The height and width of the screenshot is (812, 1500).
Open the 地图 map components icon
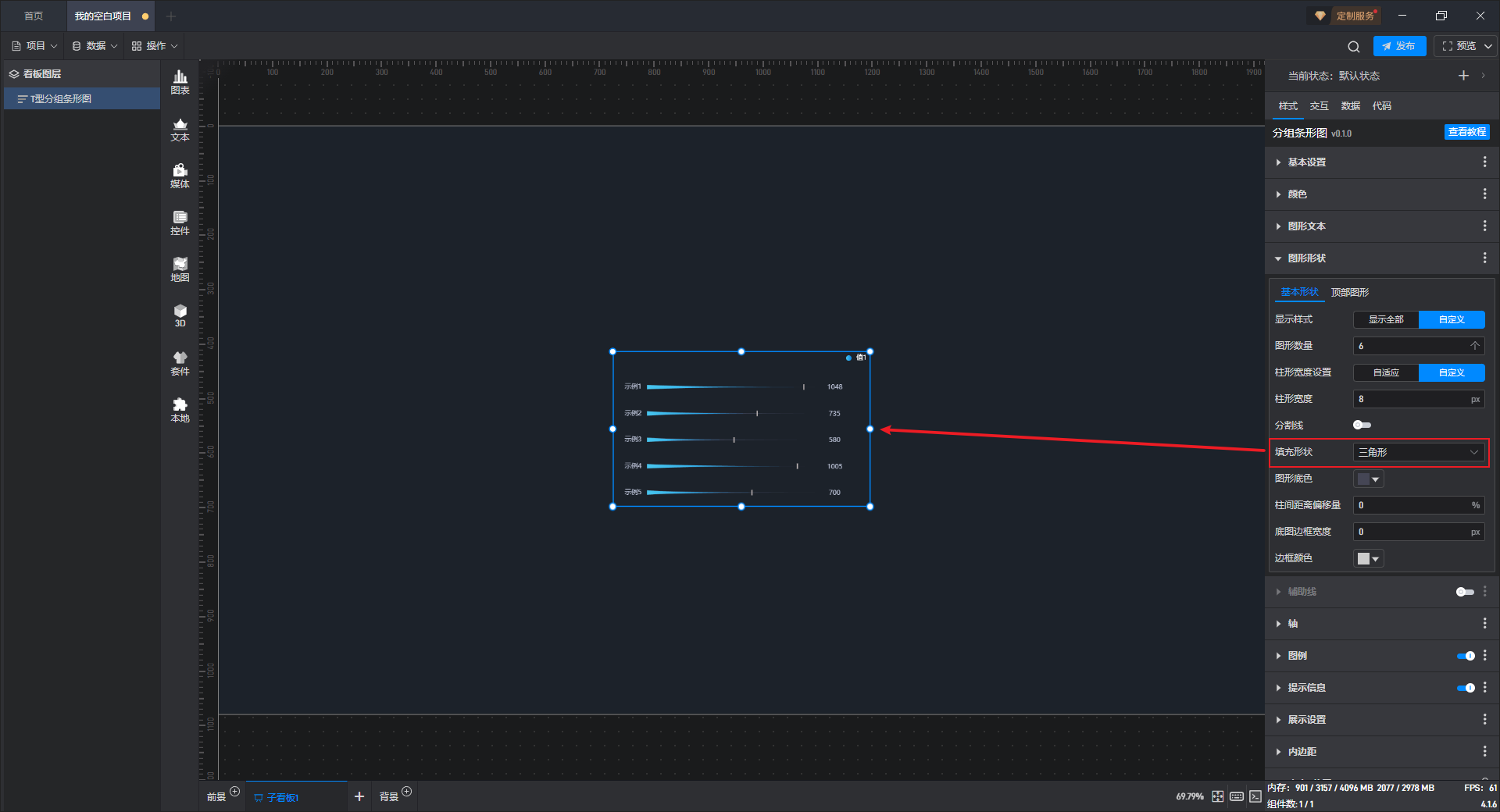coord(180,269)
